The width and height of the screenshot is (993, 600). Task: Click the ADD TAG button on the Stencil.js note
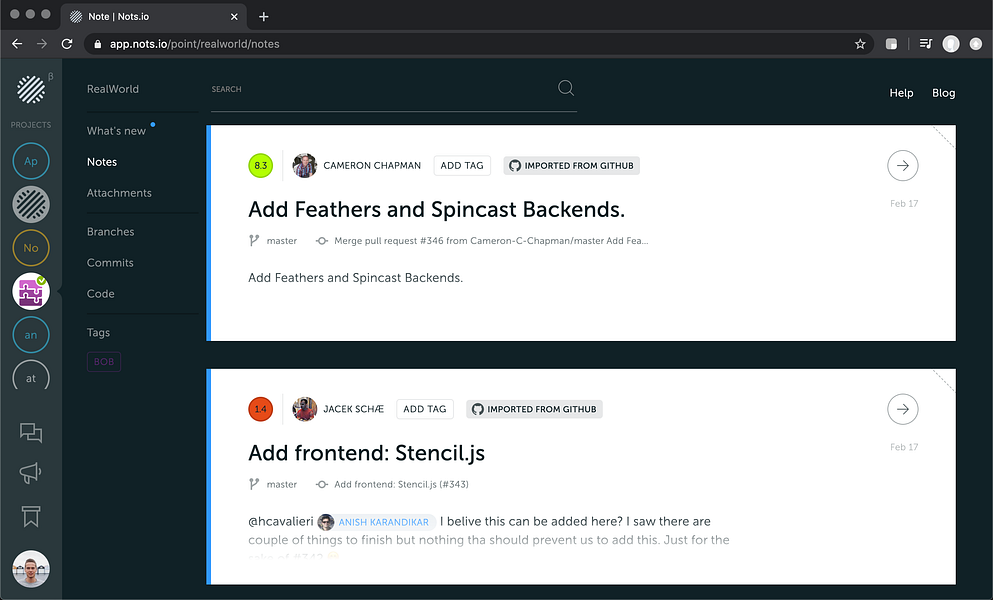tap(424, 409)
